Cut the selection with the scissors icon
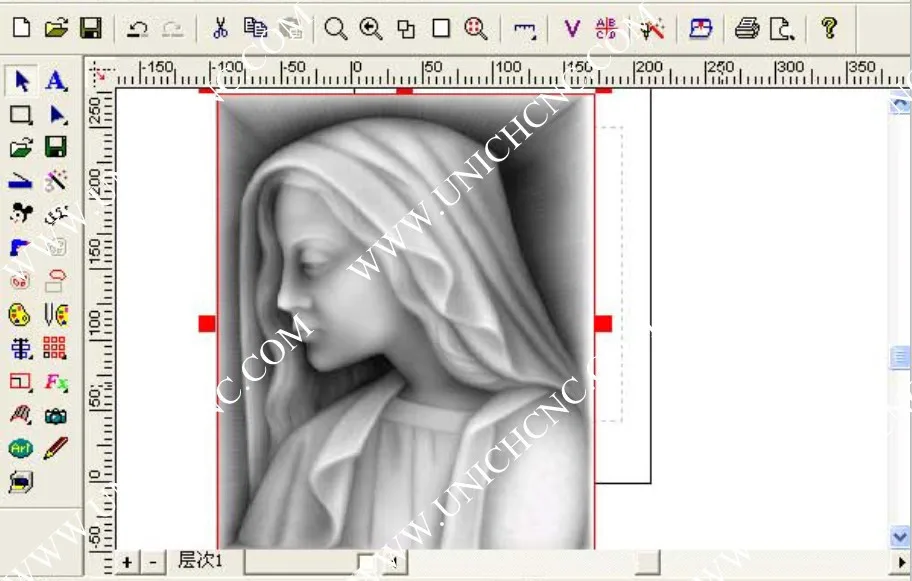The width and height of the screenshot is (912, 581). (220, 27)
